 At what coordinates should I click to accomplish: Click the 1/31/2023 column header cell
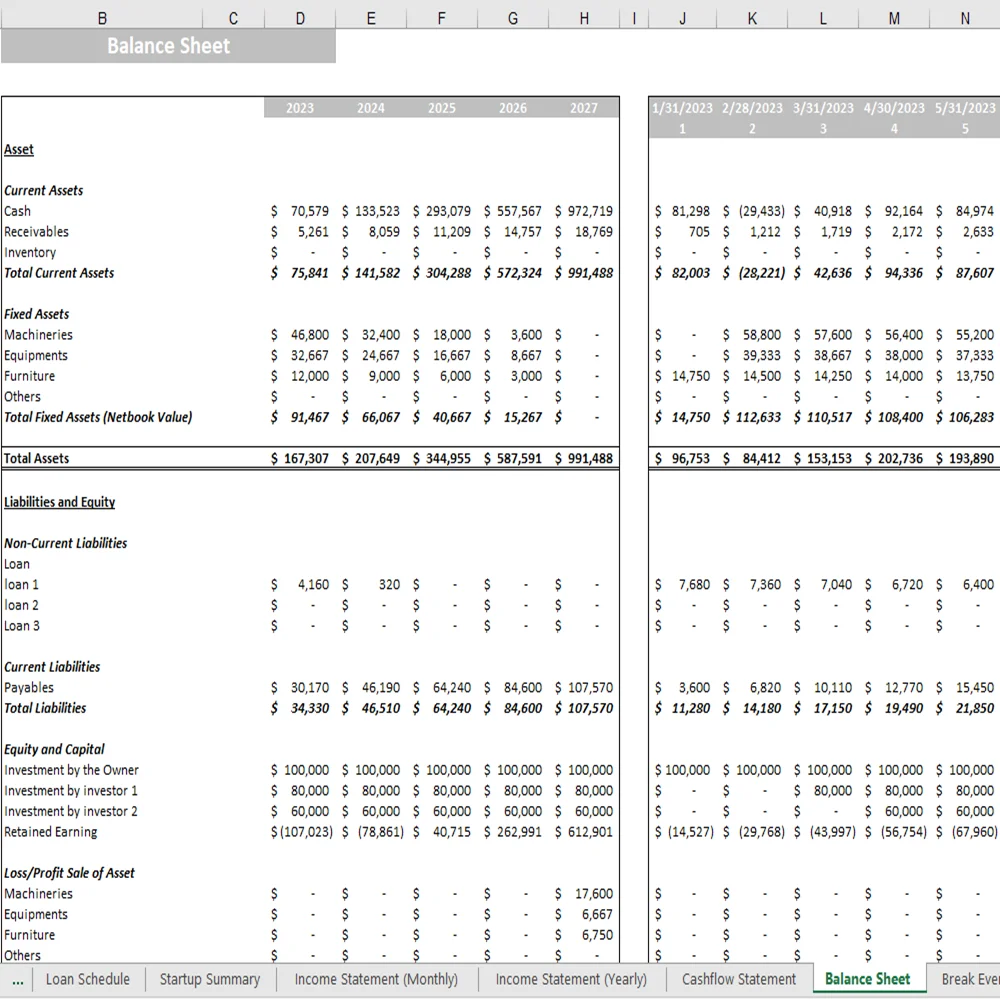pyautogui.click(x=682, y=107)
